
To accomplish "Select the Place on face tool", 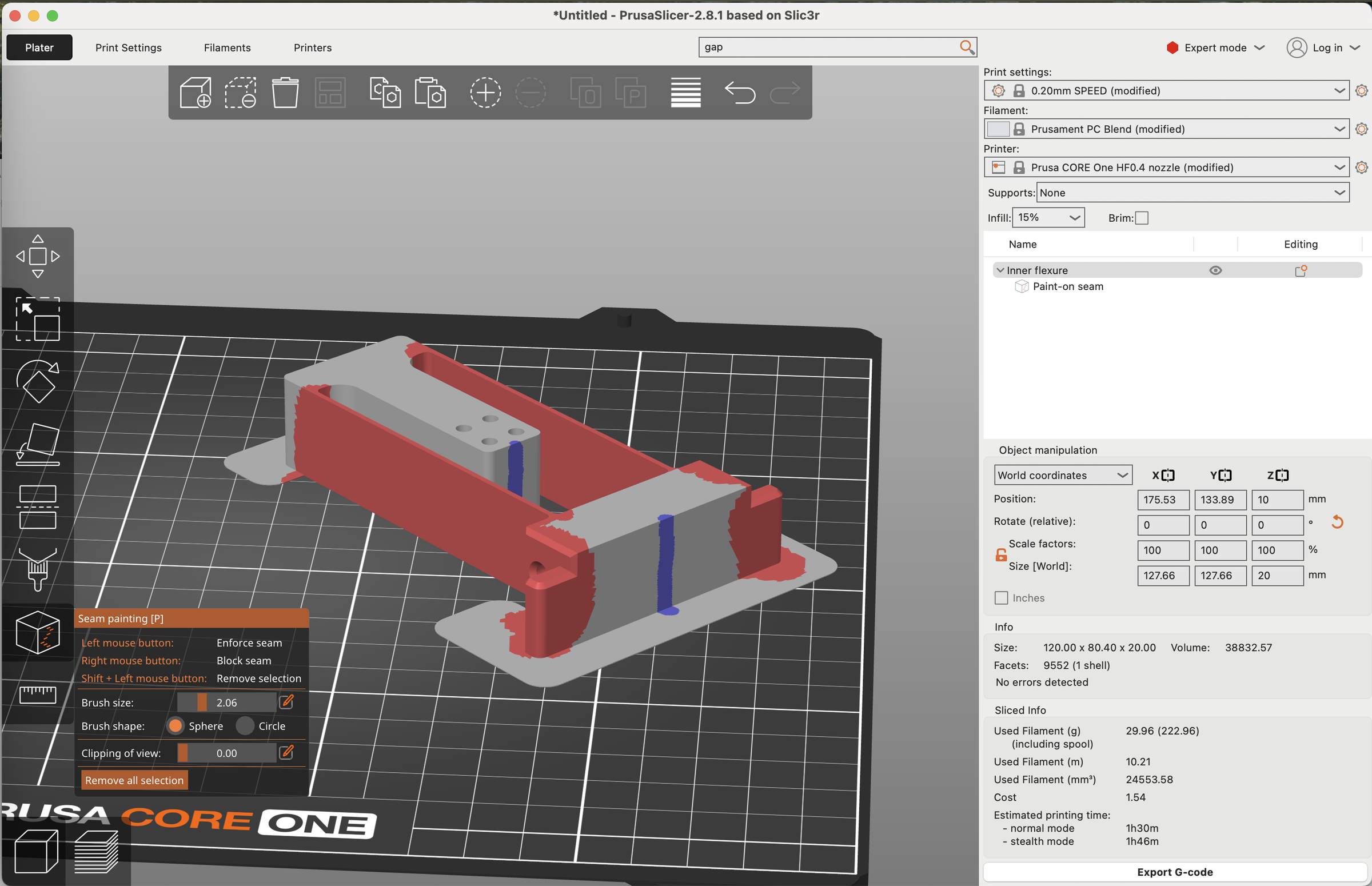I will [38, 445].
